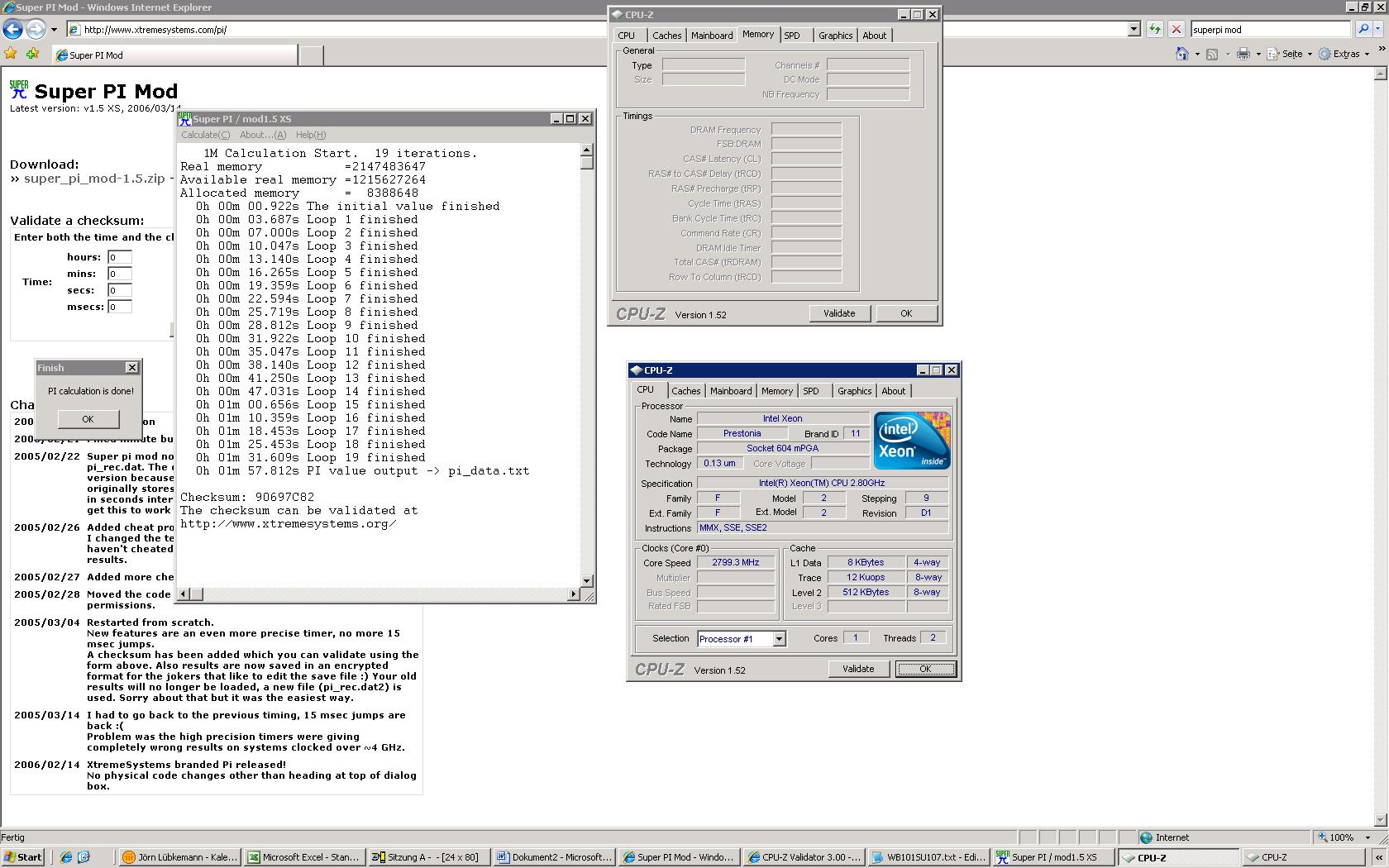Close the Finish dialog with X
Image resolution: width=1389 pixels, height=868 pixels.
click(x=131, y=368)
